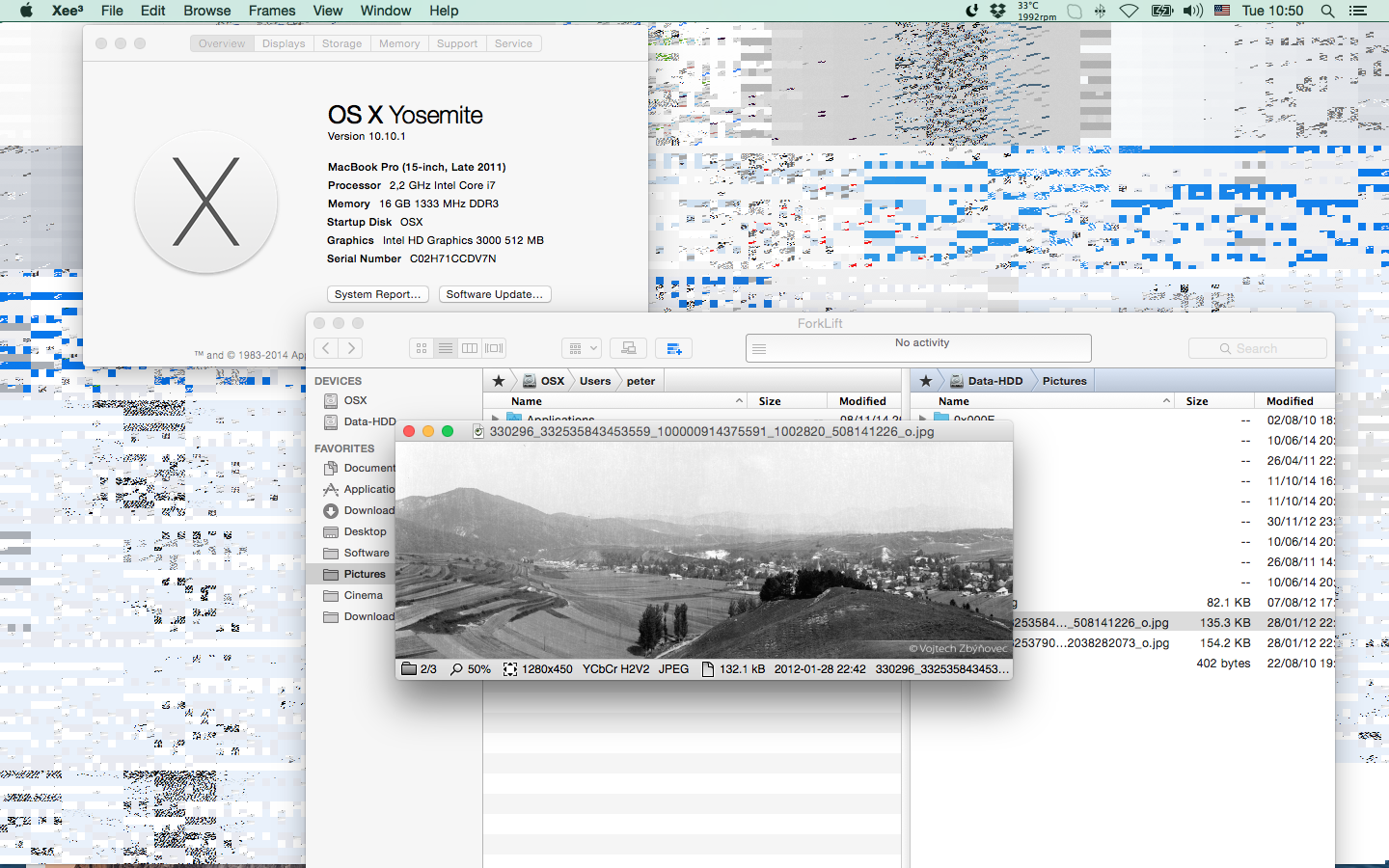
Task: Click the 1280x450 dimensions icon in Xee status bar
Action: (x=510, y=669)
